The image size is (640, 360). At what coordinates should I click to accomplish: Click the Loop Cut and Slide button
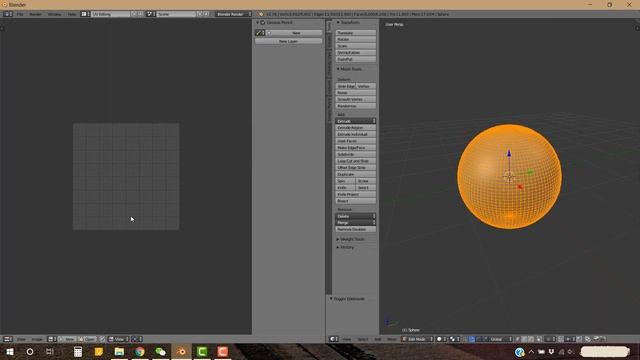coord(356,161)
